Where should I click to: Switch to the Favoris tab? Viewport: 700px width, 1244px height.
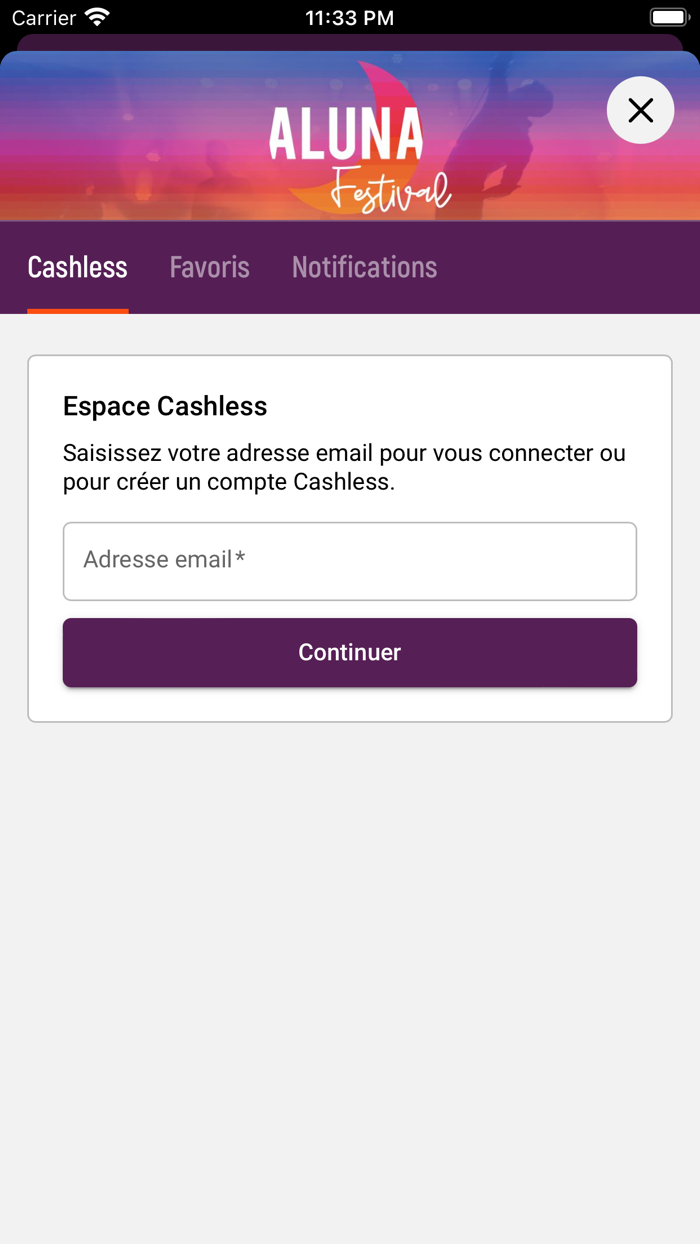pos(209,267)
